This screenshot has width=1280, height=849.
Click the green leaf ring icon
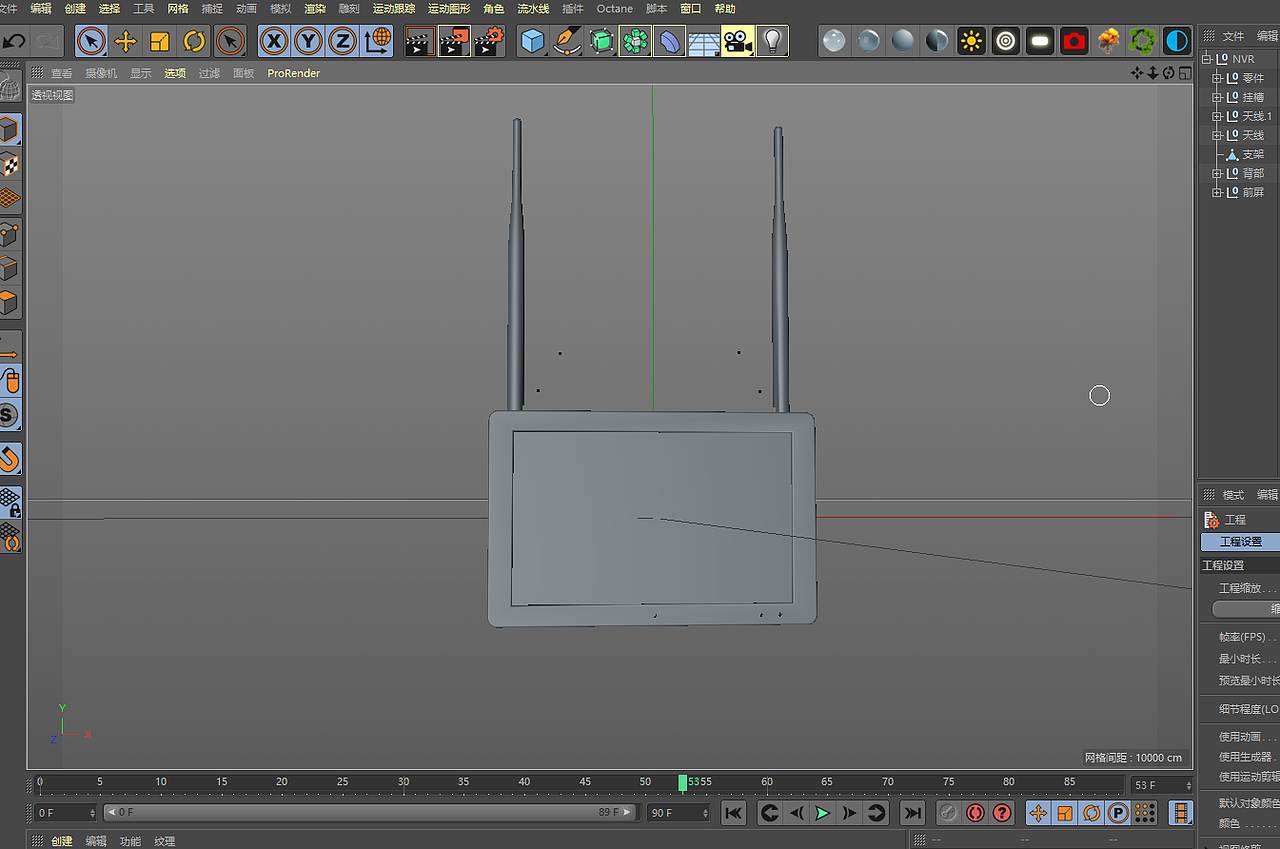pos(1143,41)
